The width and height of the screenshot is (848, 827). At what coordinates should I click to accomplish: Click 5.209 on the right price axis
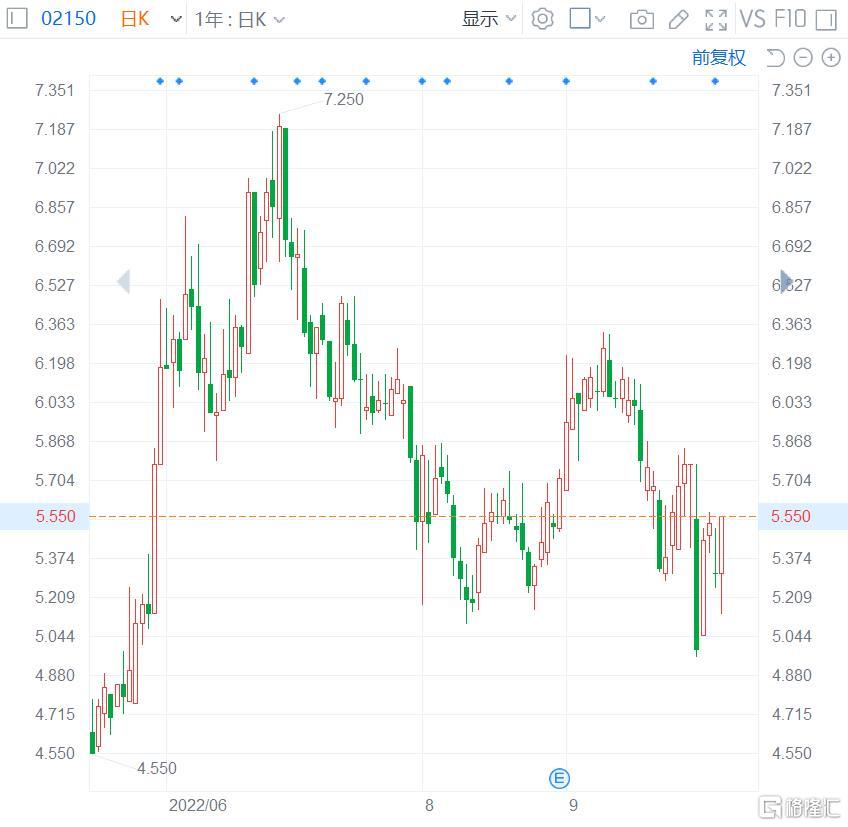792,597
